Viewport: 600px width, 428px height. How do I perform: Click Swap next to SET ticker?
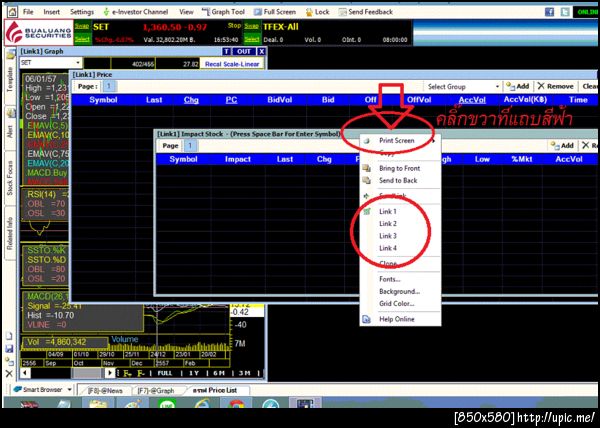82,26
